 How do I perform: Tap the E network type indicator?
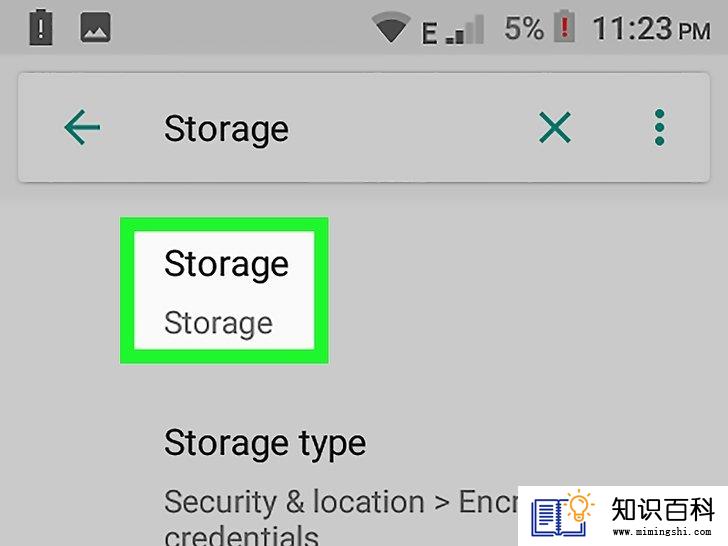click(x=429, y=33)
